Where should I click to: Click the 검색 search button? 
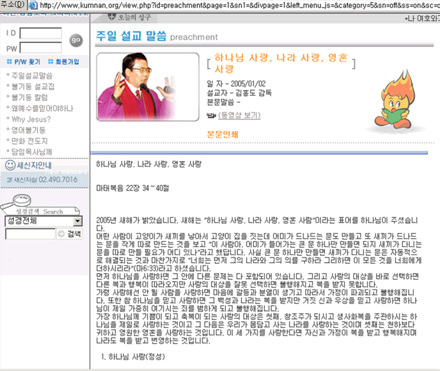[x=70, y=234]
